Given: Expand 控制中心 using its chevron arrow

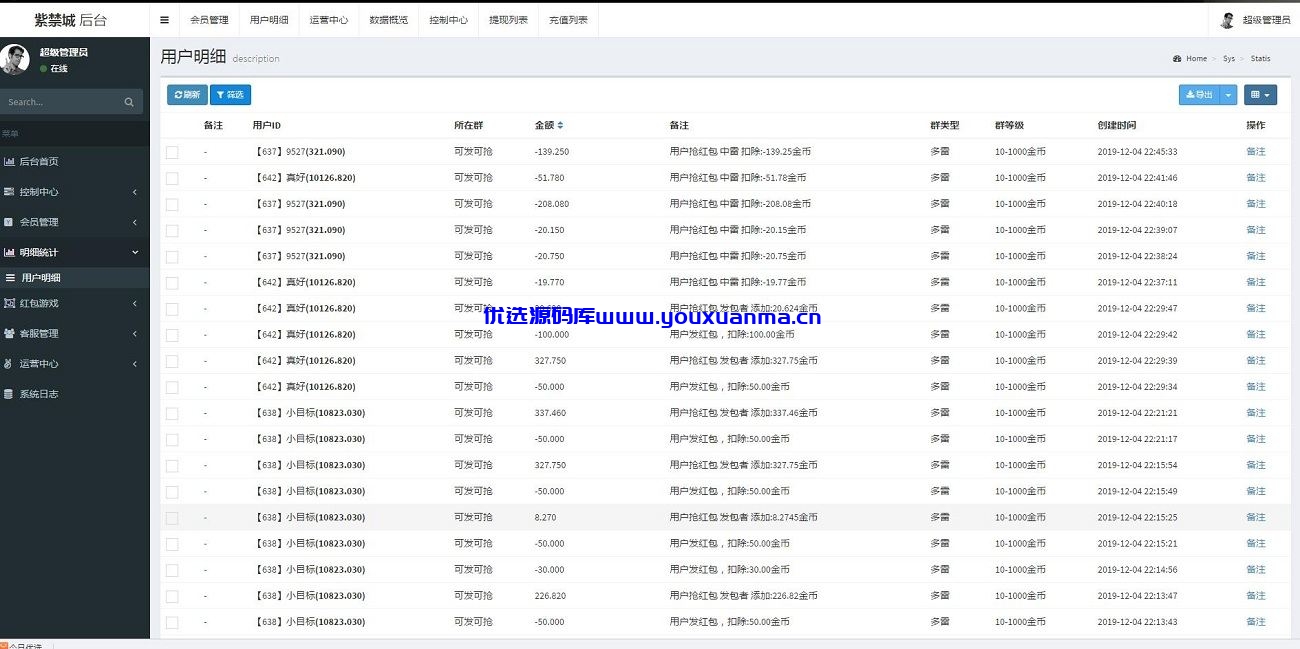Looking at the screenshot, I should coord(135,192).
